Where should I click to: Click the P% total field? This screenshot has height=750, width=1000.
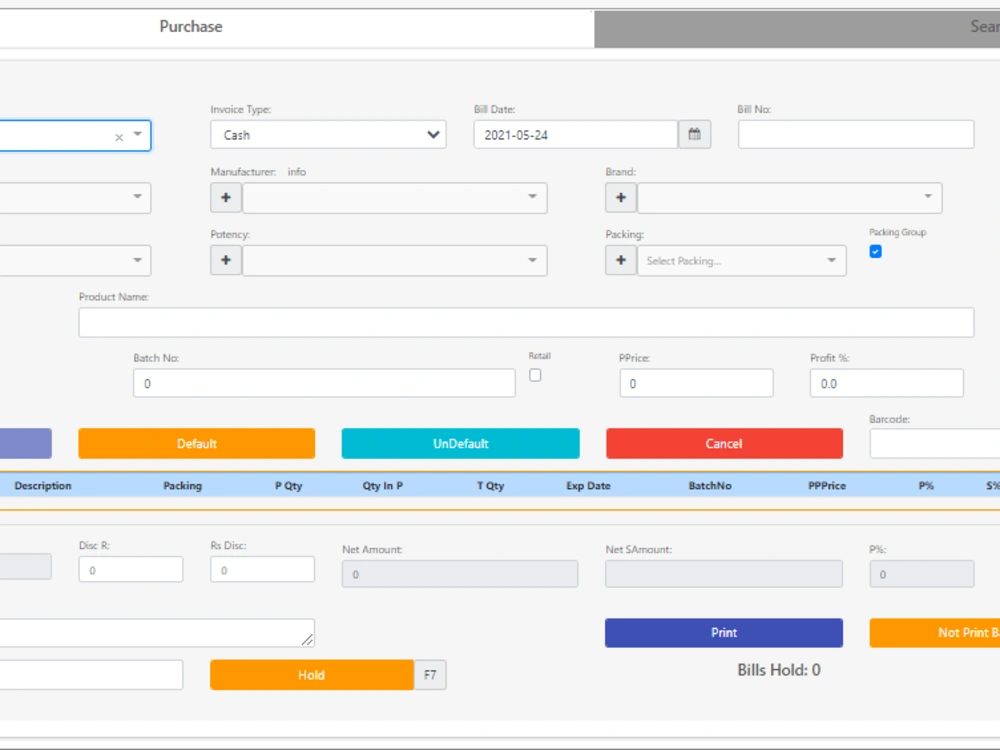pos(922,574)
